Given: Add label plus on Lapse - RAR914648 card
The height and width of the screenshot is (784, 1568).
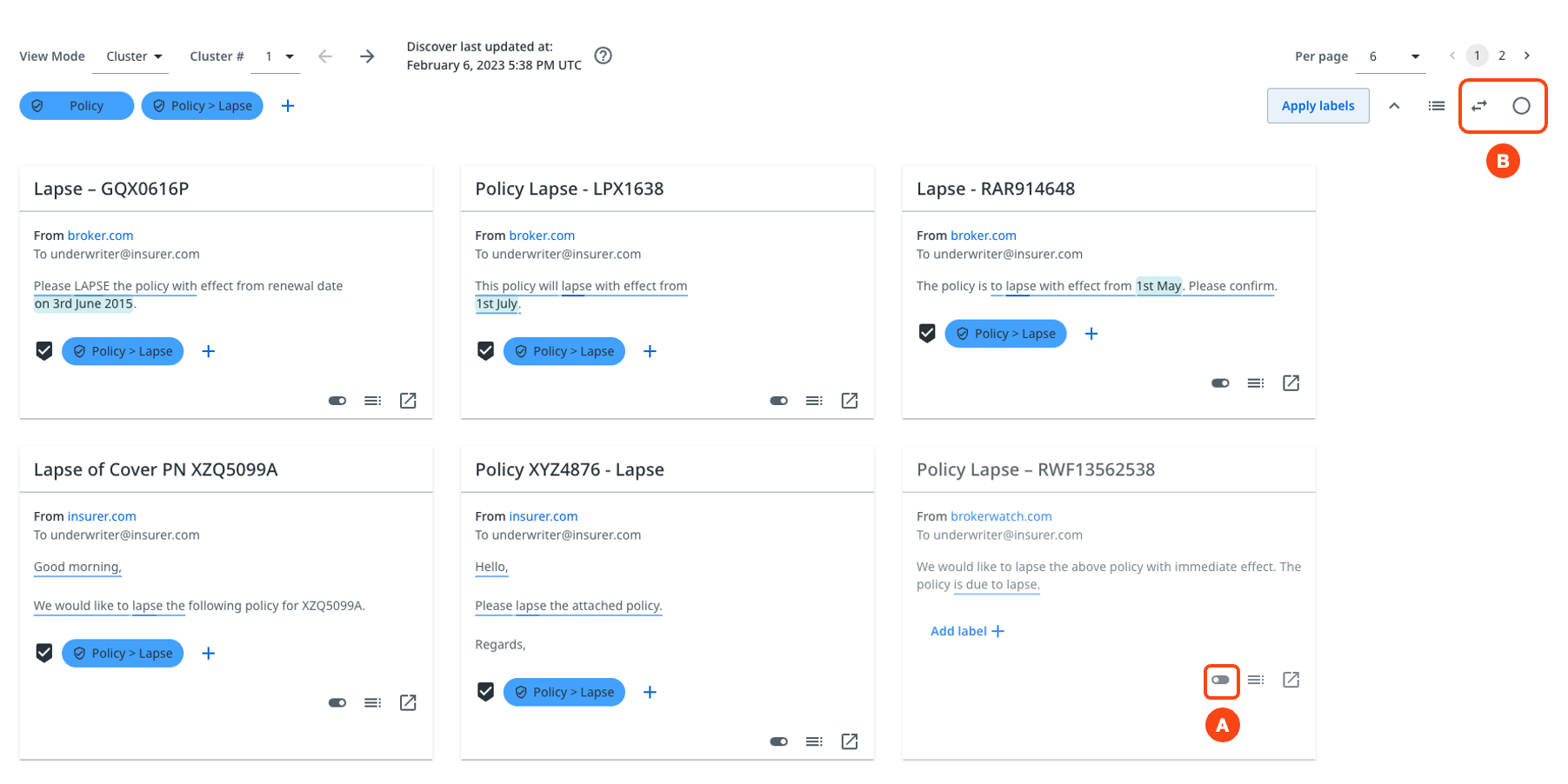Looking at the screenshot, I should 1091,334.
